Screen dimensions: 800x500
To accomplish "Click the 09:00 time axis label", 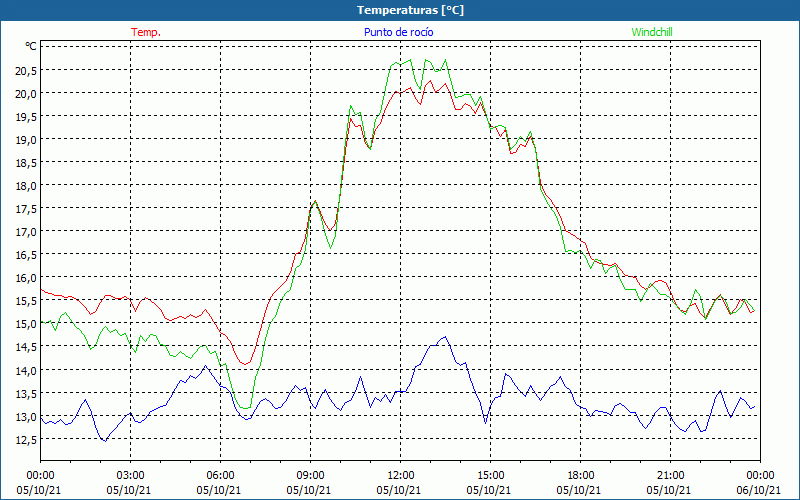I will (311, 475).
